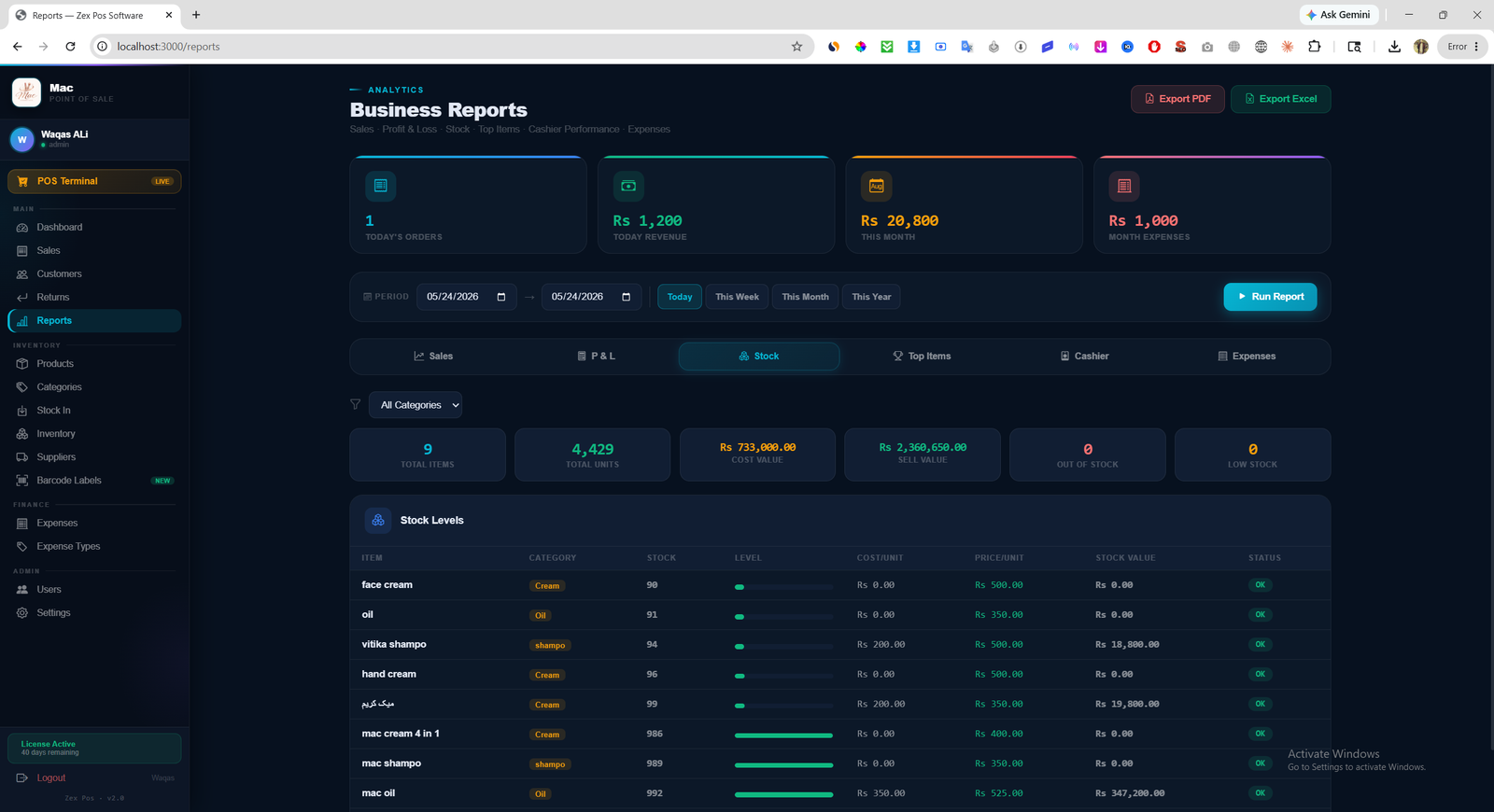Reload the browser page
This screenshot has height=812, width=1494.
(x=70, y=46)
